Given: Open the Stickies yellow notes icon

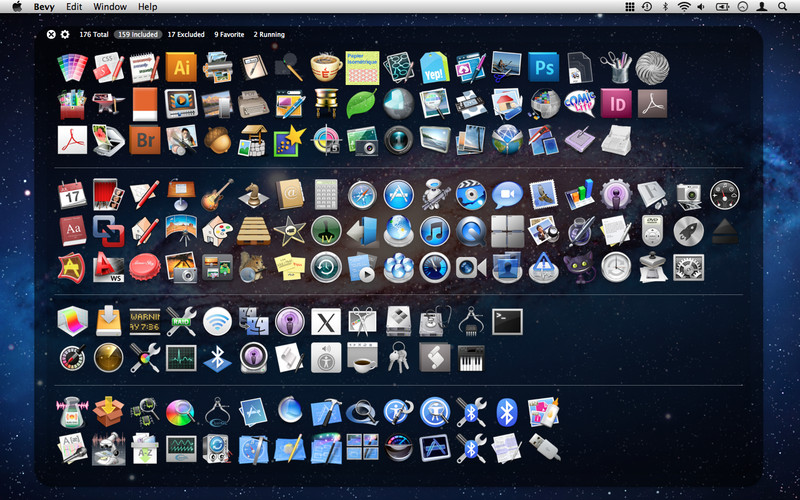Looking at the screenshot, I should [x=289, y=267].
